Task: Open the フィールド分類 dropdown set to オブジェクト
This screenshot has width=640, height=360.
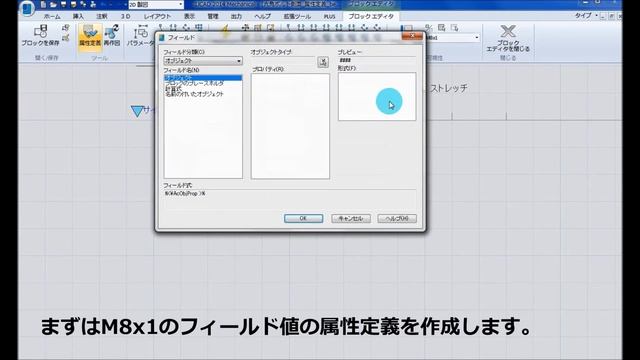Action: (203, 61)
